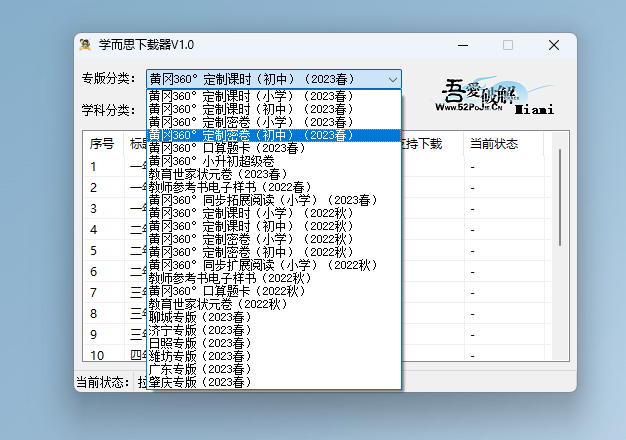Pick 黄冈360° 小升初超级卷
This screenshot has height=440, width=626.
click(x=274, y=161)
